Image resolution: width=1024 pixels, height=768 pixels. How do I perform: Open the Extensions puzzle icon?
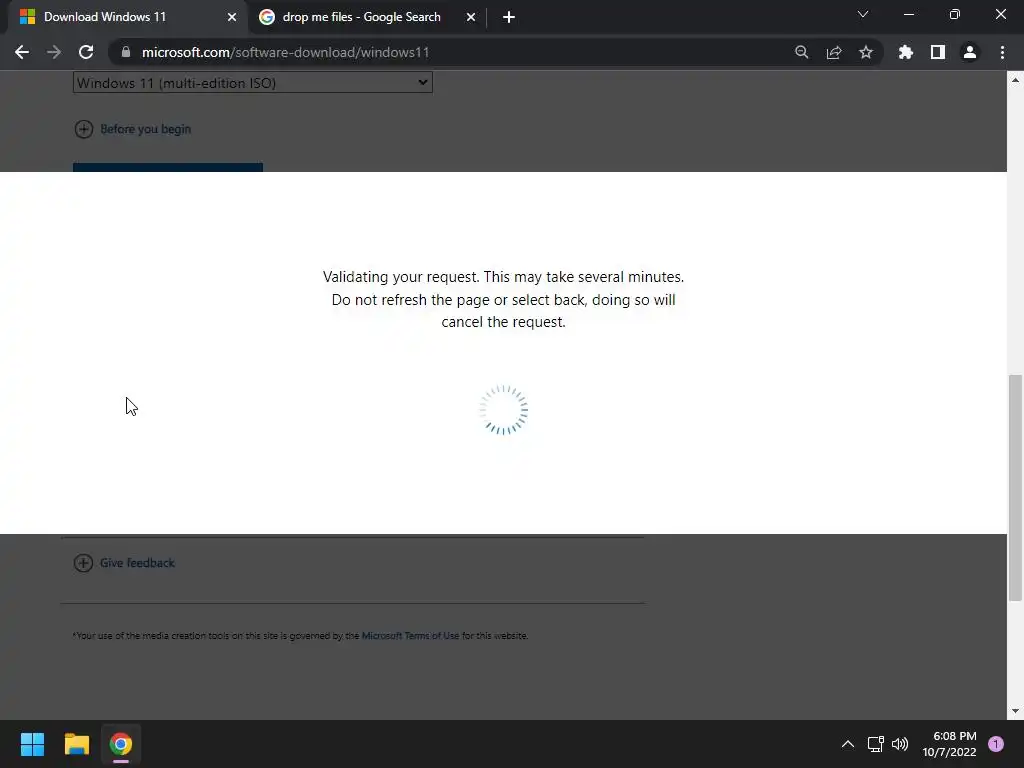coord(906,52)
